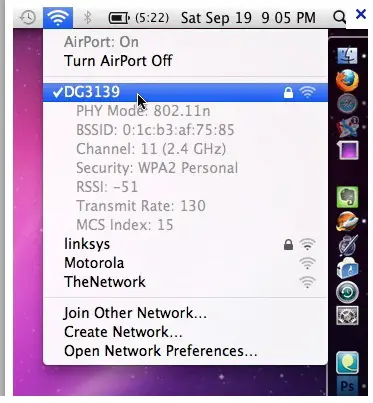The image size is (373, 403).
Task: Open System Preferences from the Dock
Action: (x=347, y=315)
